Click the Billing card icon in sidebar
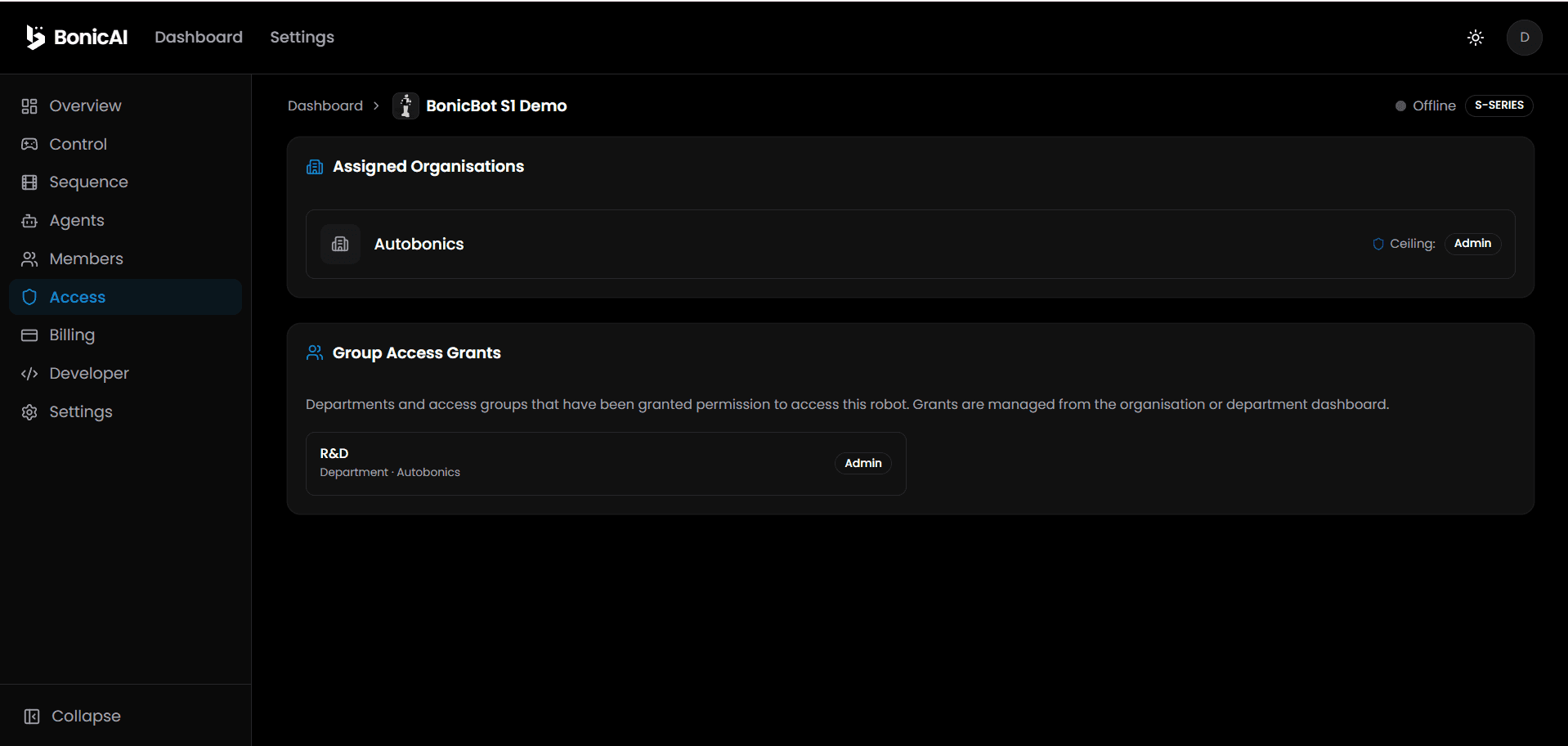 29,335
